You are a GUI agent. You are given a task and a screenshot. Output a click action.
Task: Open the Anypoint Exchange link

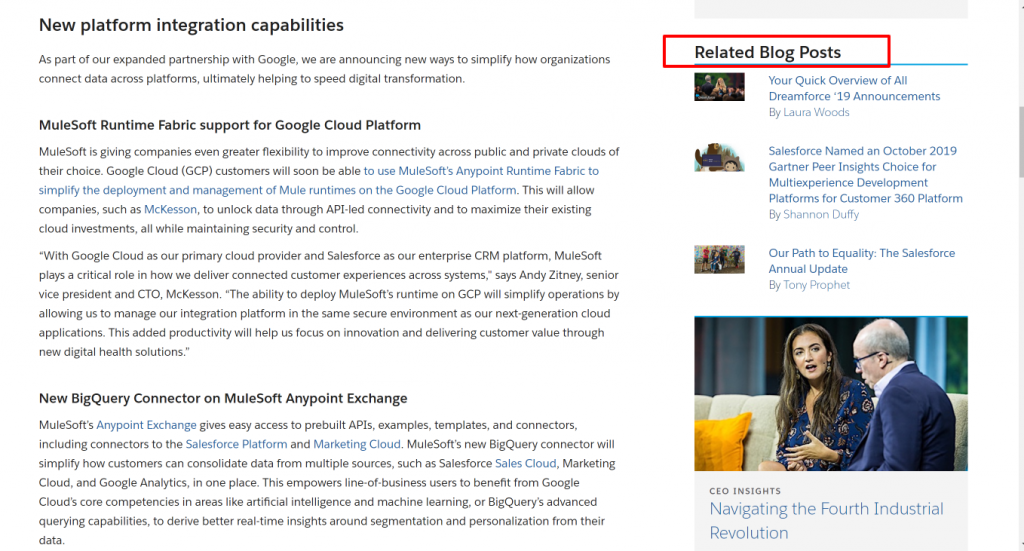pyautogui.click(x=147, y=425)
